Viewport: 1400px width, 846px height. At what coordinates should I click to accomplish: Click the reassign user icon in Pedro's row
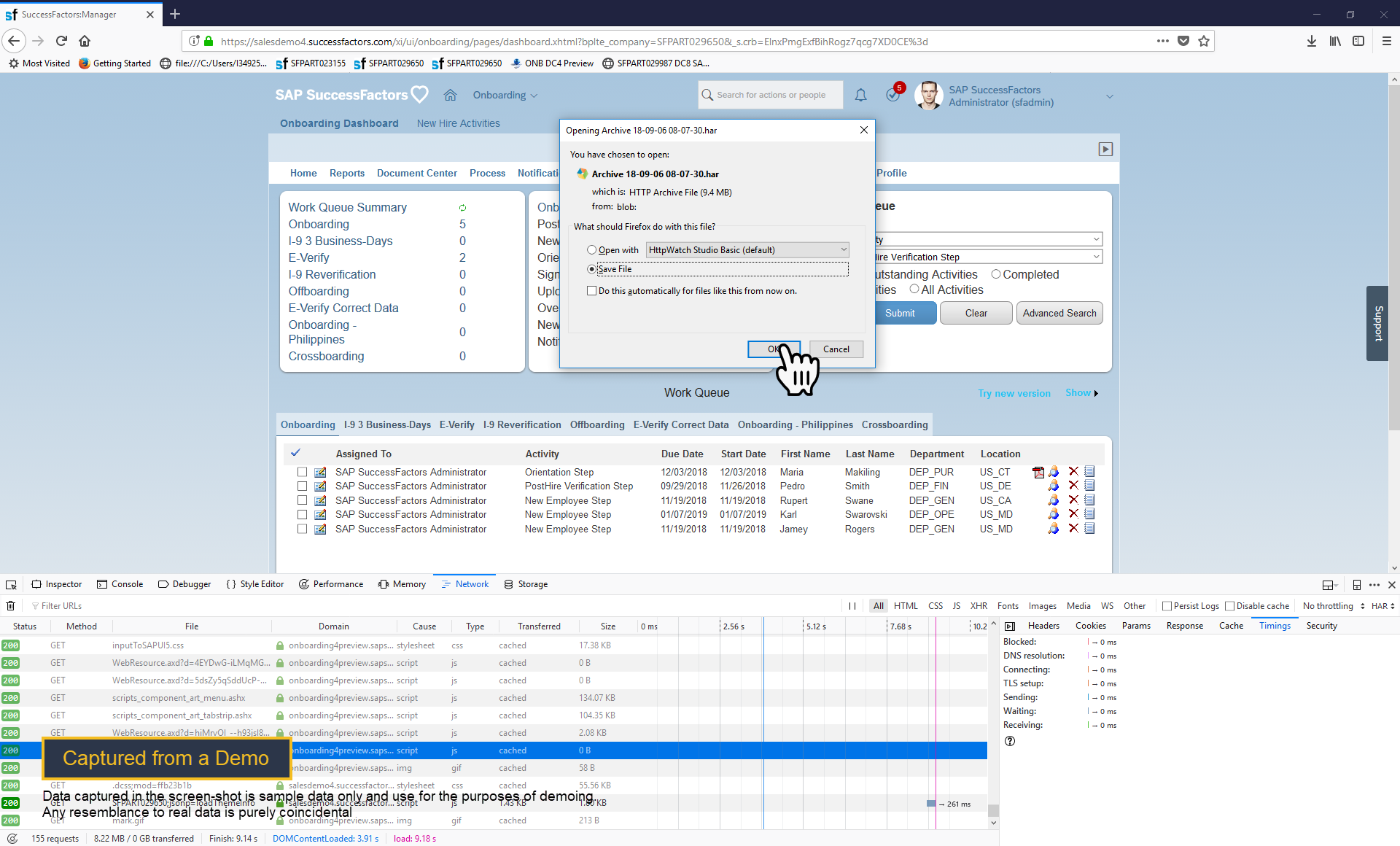click(1053, 486)
